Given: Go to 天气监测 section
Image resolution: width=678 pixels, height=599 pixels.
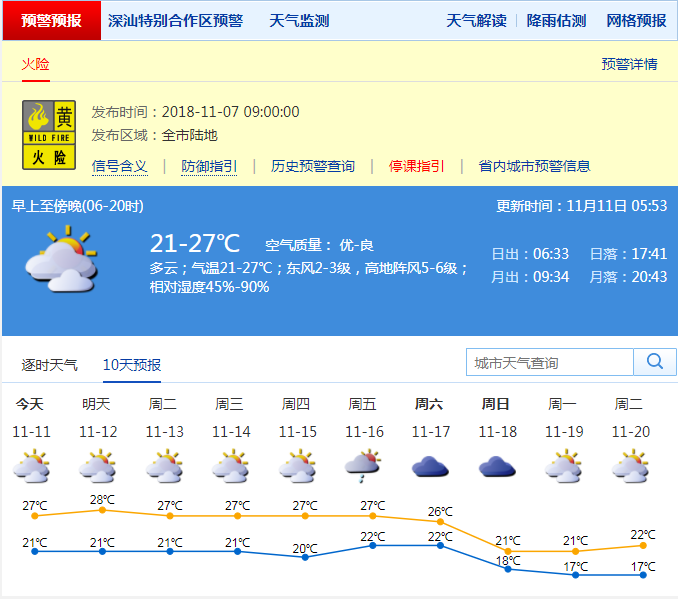Looking at the screenshot, I should [299, 21].
